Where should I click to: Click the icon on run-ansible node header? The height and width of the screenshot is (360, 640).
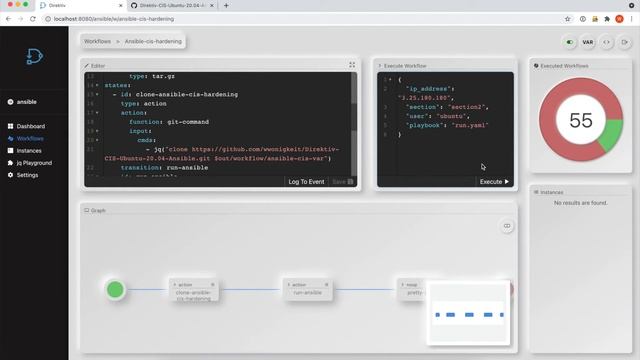click(x=327, y=284)
